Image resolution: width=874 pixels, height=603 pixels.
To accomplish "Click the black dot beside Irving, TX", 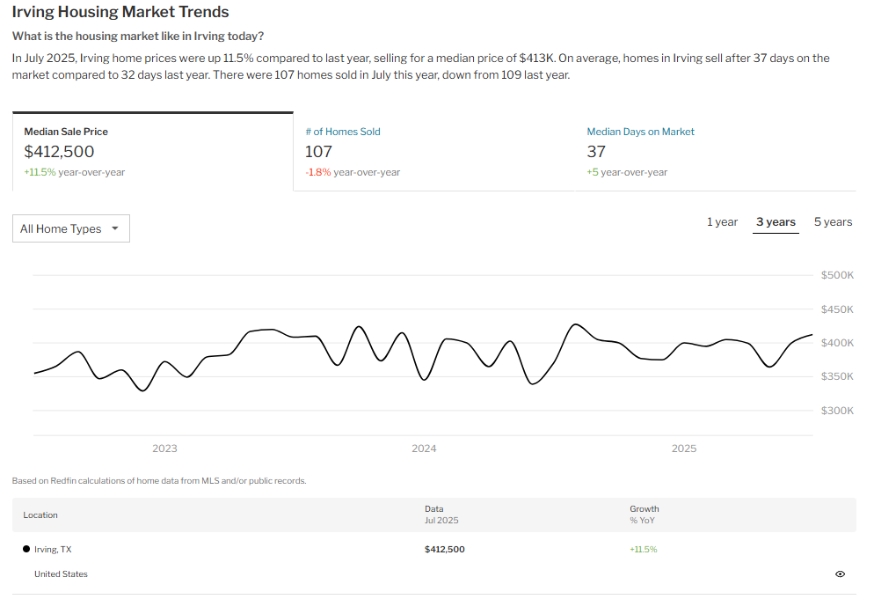I will [x=25, y=549].
